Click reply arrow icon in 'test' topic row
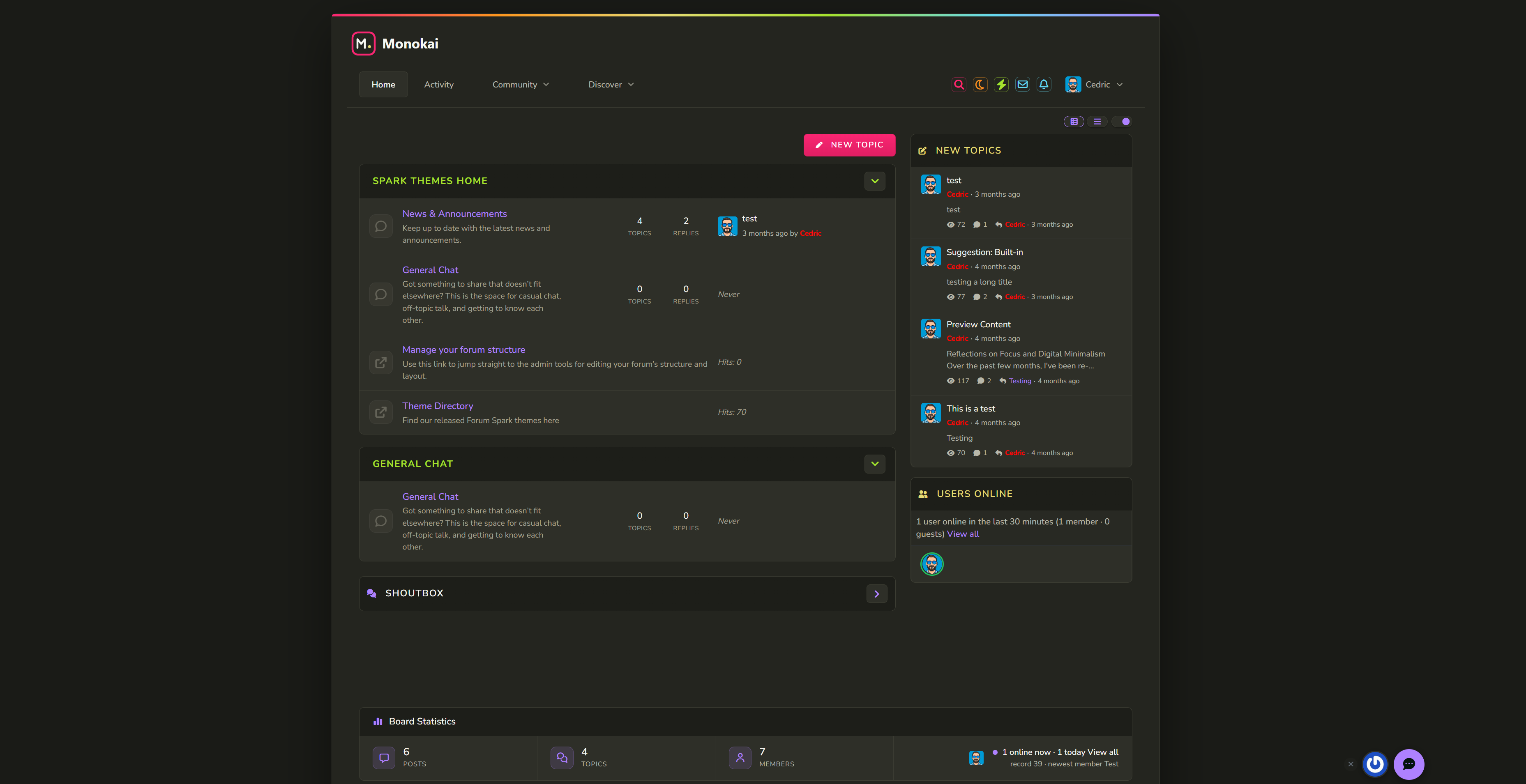 [x=999, y=225]
